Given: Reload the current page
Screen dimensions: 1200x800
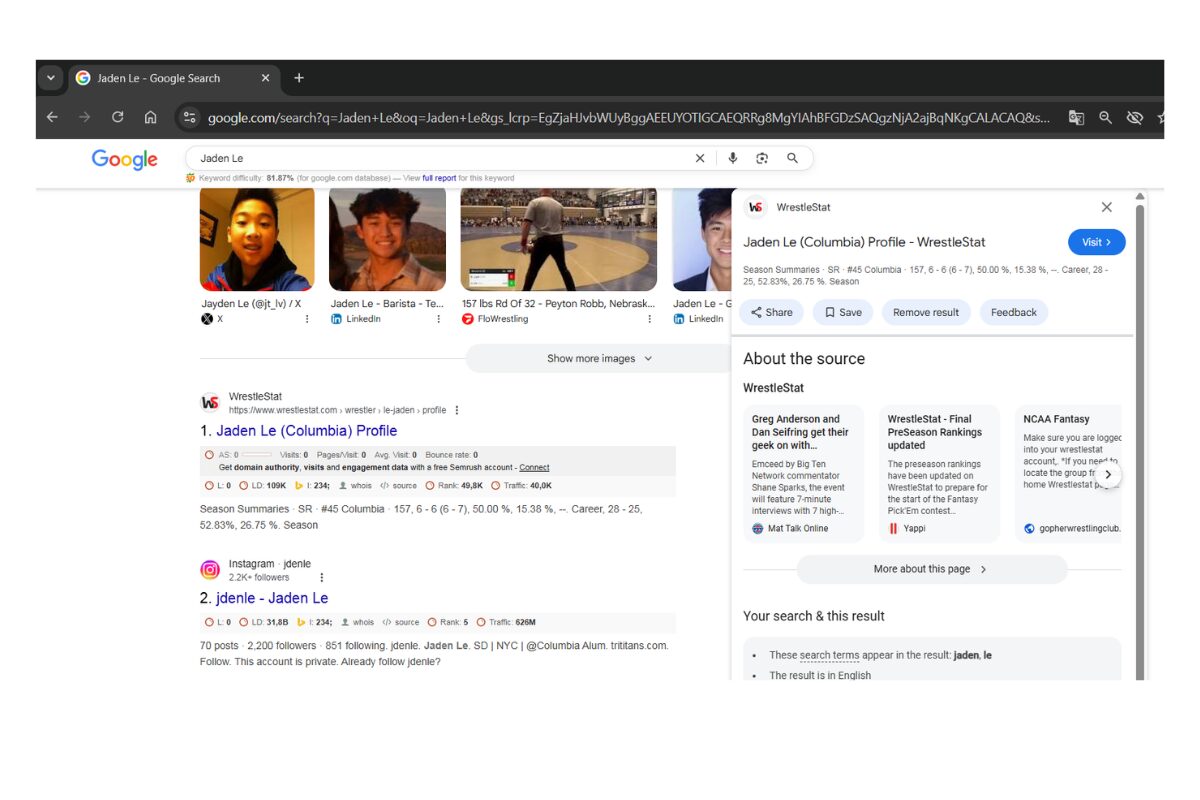Looking at the screenshot, I should pyautogui.click(x=118, y=117).
